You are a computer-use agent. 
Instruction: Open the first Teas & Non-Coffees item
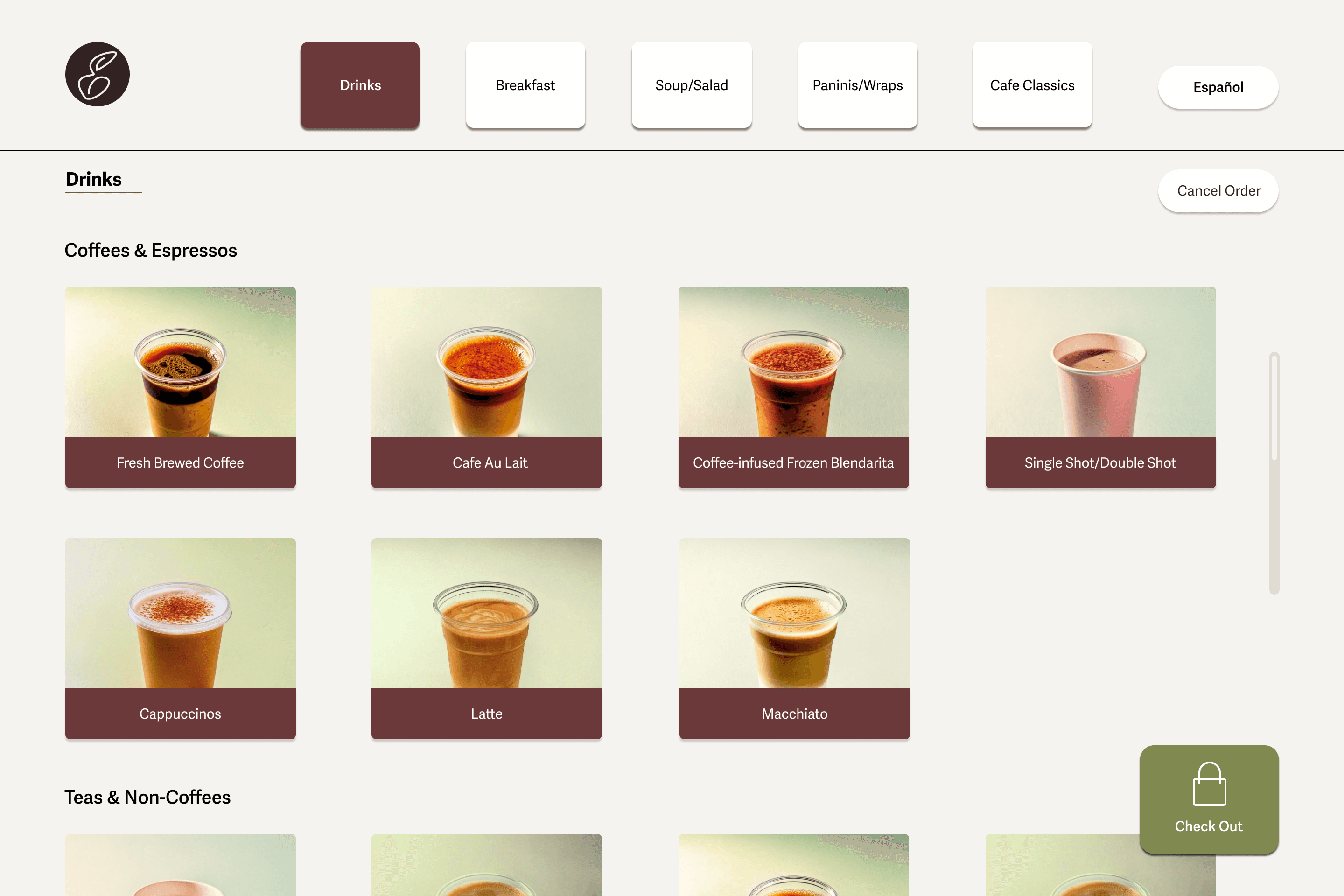pyautogui.click(x=181, y=866)
